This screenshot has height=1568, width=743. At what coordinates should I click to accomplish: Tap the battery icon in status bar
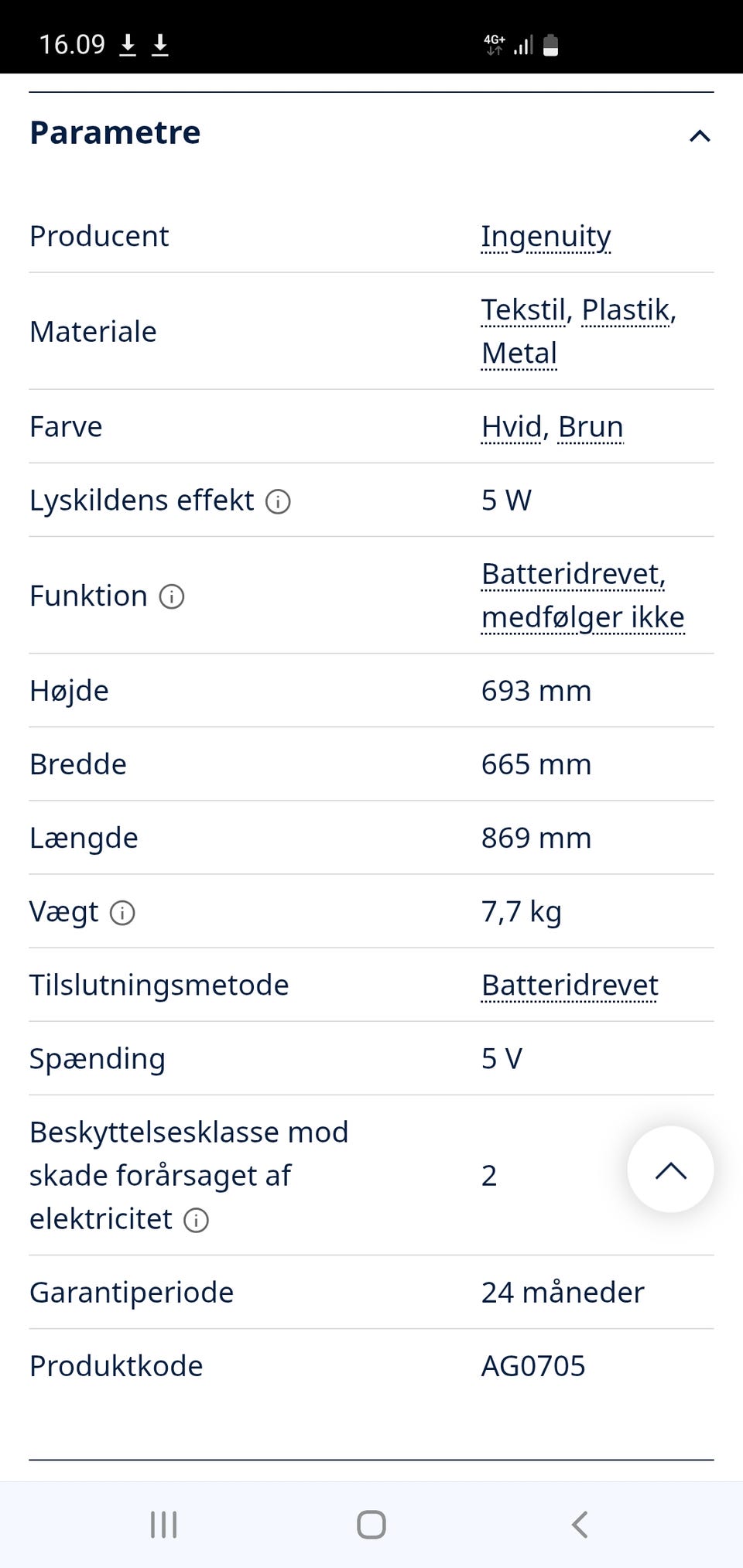tap(550, 46)
